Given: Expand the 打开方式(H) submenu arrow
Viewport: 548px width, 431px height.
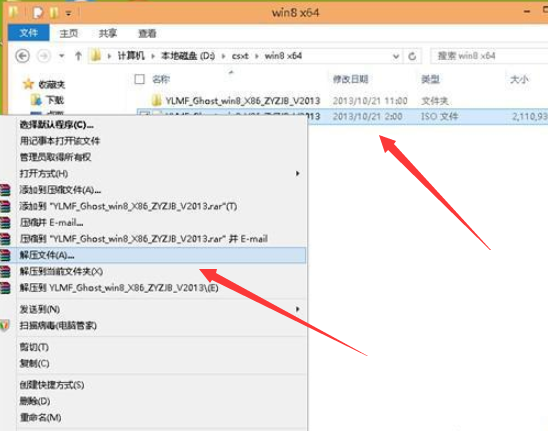Looking at the screenshot, I should click(x=297, y=173).
